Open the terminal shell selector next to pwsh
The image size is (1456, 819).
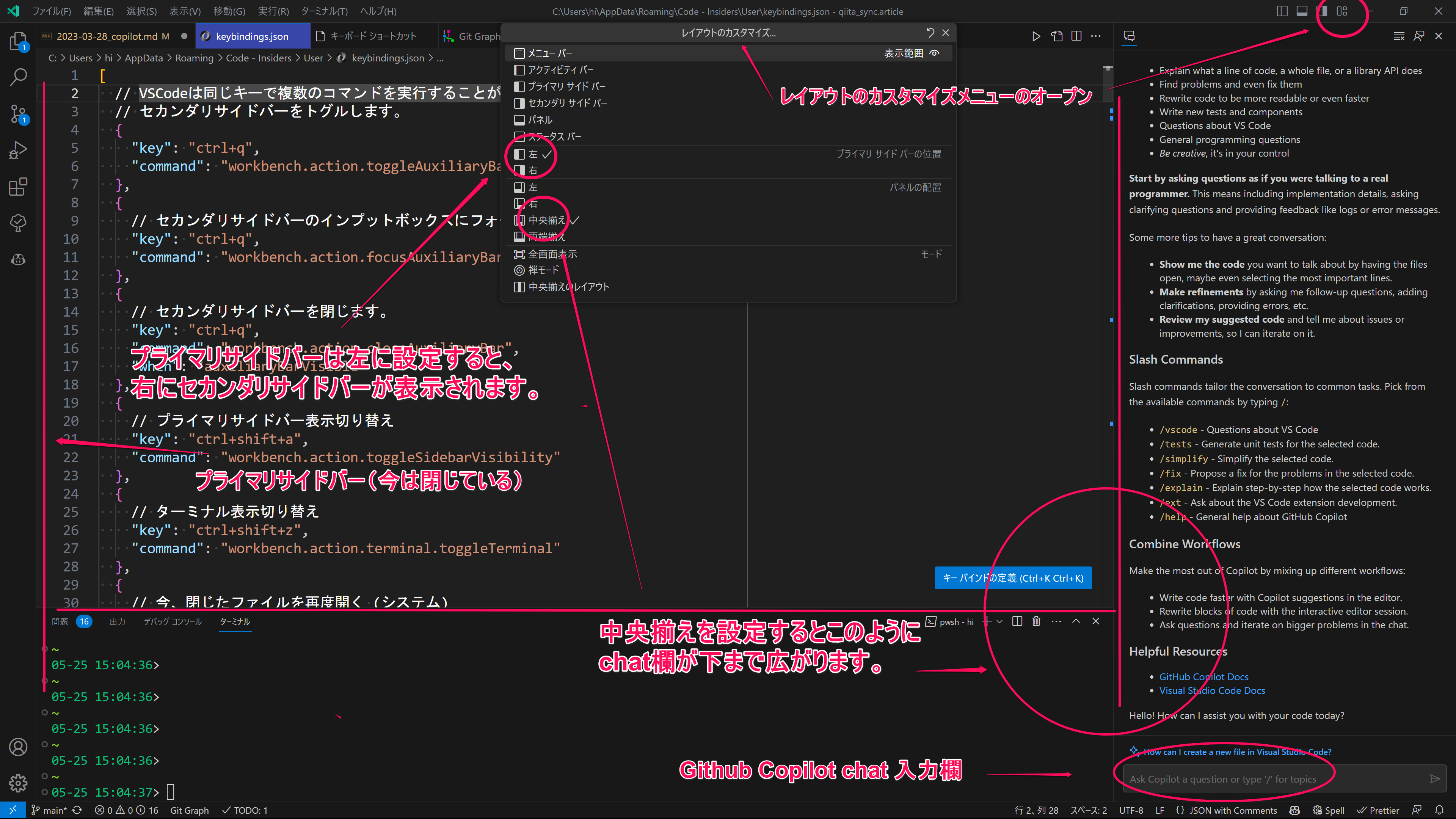(999, 621)
